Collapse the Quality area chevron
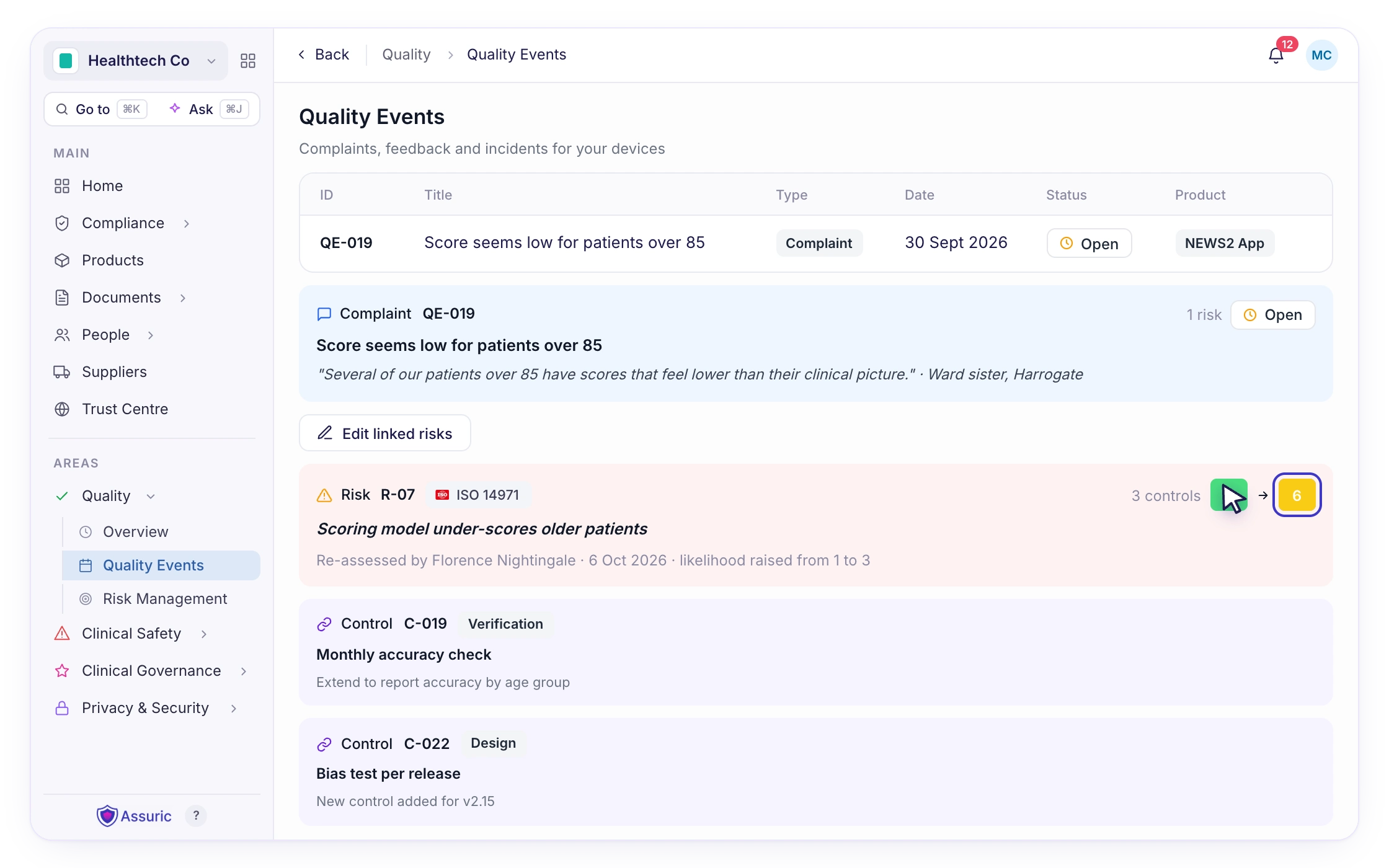 [x=151, y=496]
